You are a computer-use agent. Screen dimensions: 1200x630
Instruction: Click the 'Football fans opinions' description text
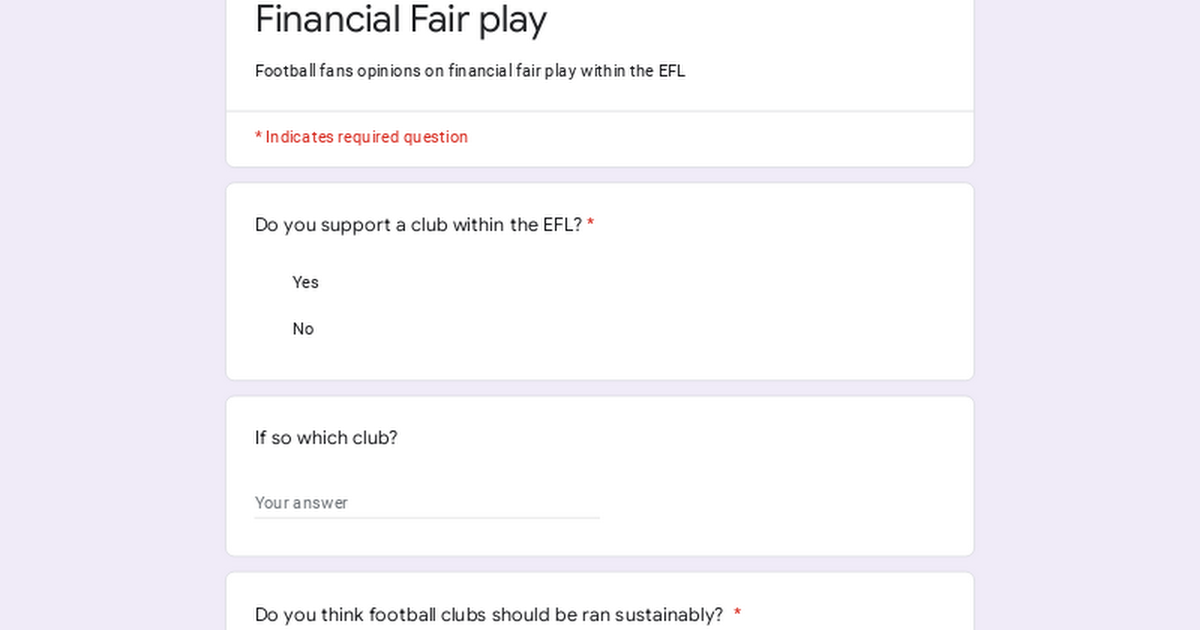pyautogui.click(x=470, y=71)
